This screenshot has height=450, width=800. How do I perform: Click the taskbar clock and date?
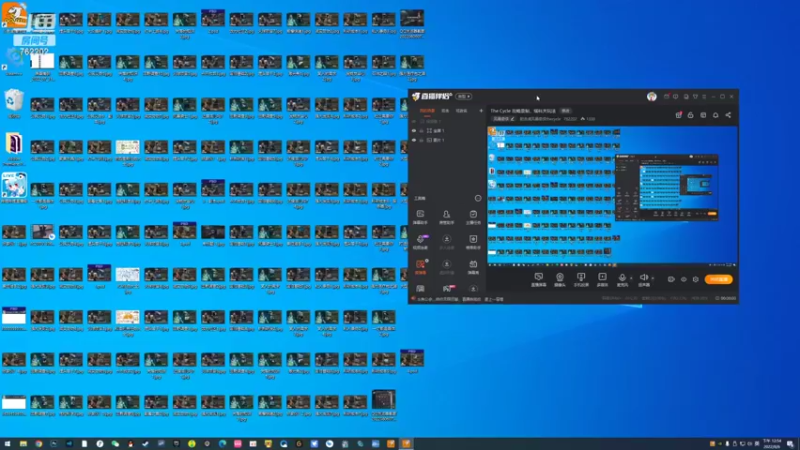click(772, 444)
